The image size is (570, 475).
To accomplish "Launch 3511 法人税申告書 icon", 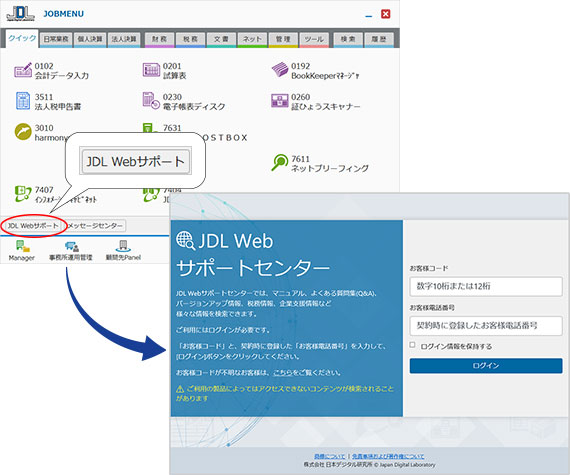I will pyautogui.click(x=23, y=101).
